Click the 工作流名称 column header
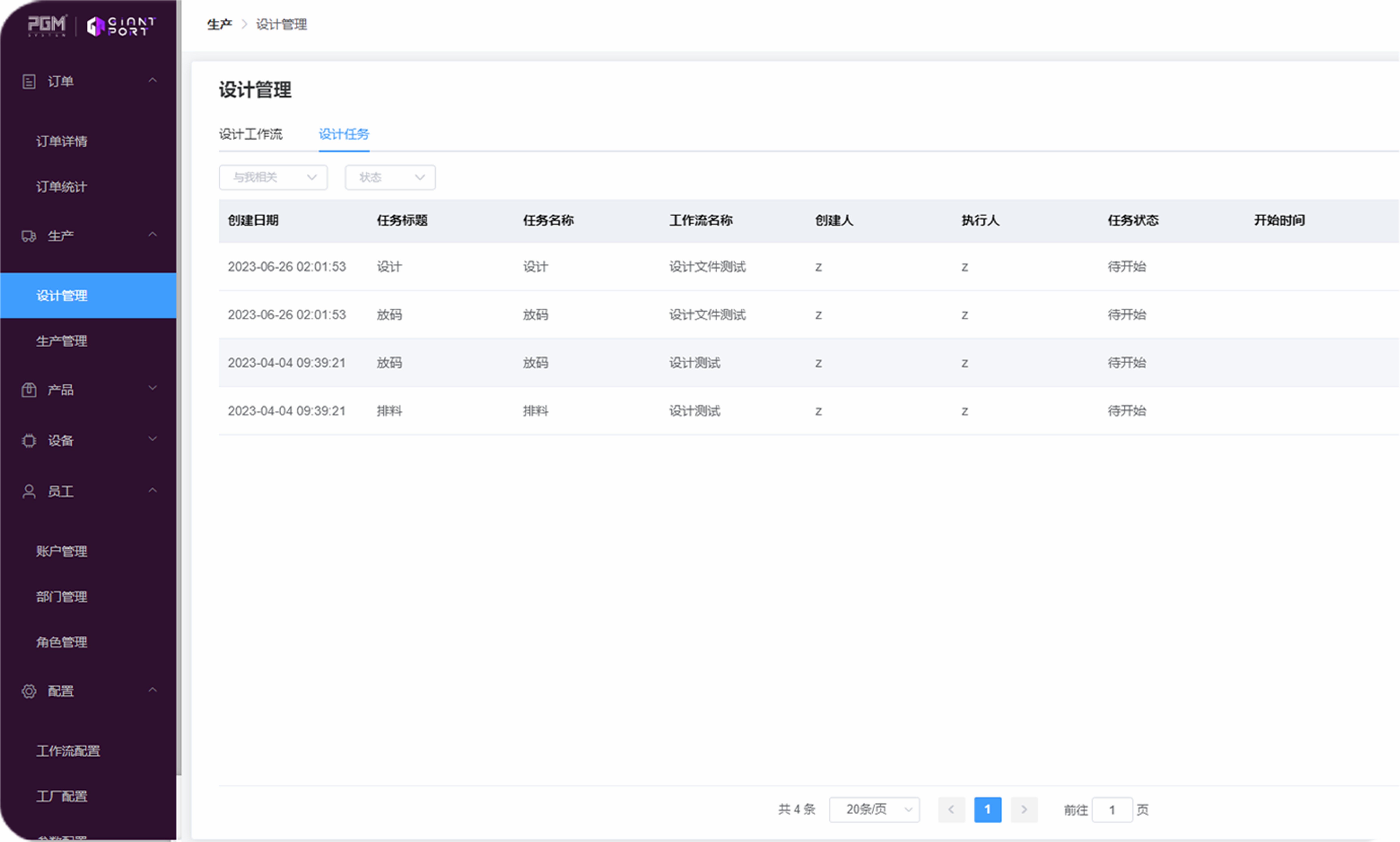Screen dimensions: 1400x842 [x=701, y=221]
